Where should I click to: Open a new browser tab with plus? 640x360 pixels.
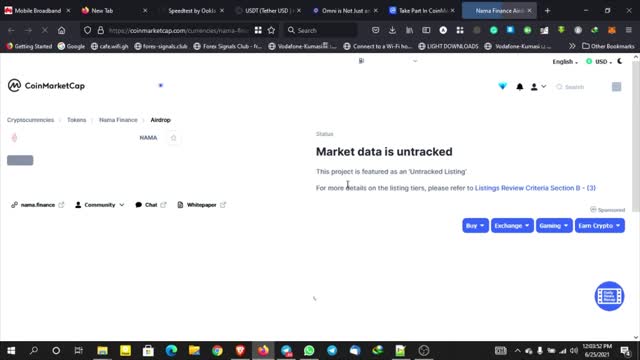pyautogui.click(x=547, y=11)
